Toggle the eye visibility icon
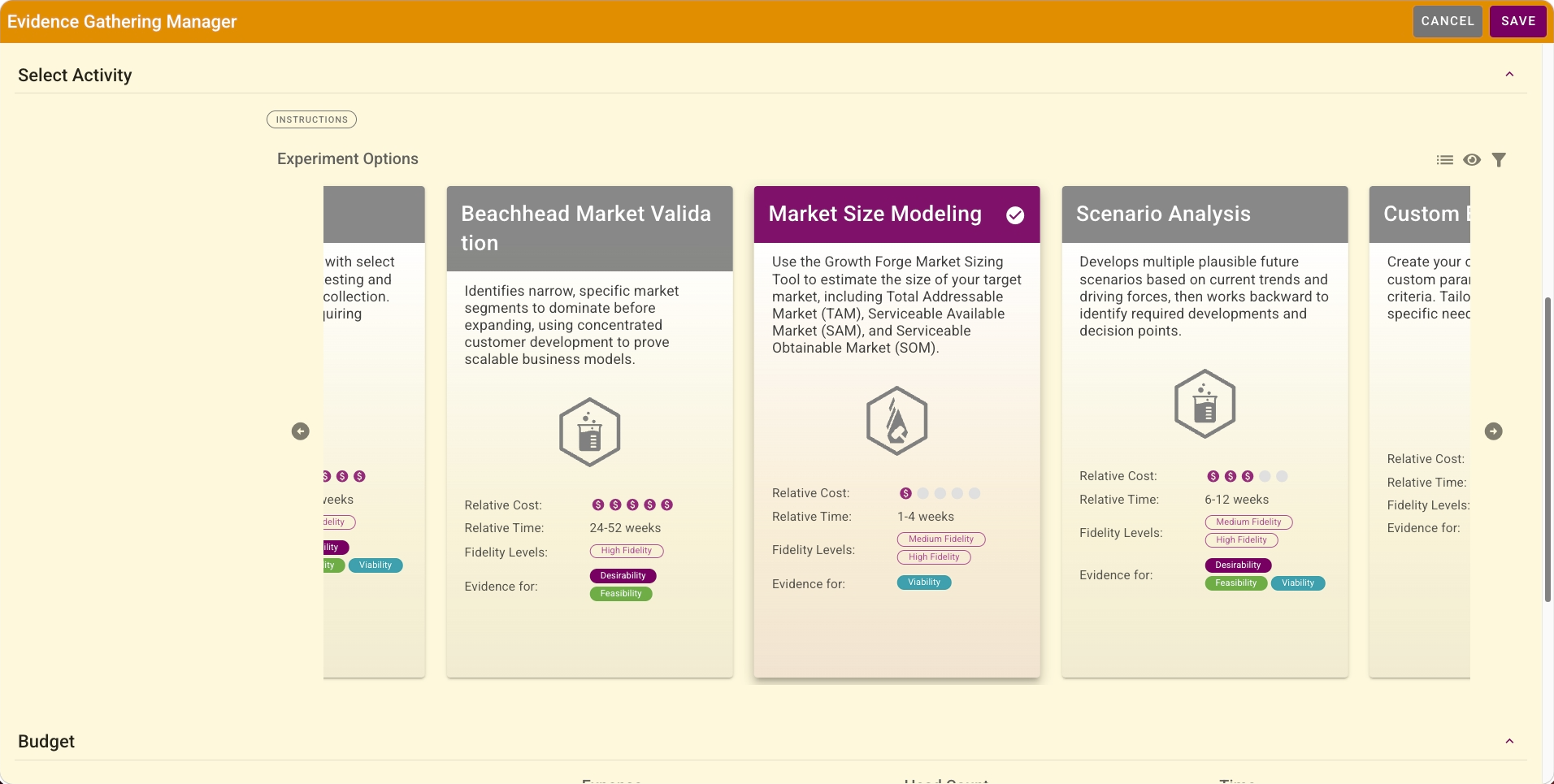Image resolution: width=1554 pixels, height=784 pixels. tap(1472, 160)
